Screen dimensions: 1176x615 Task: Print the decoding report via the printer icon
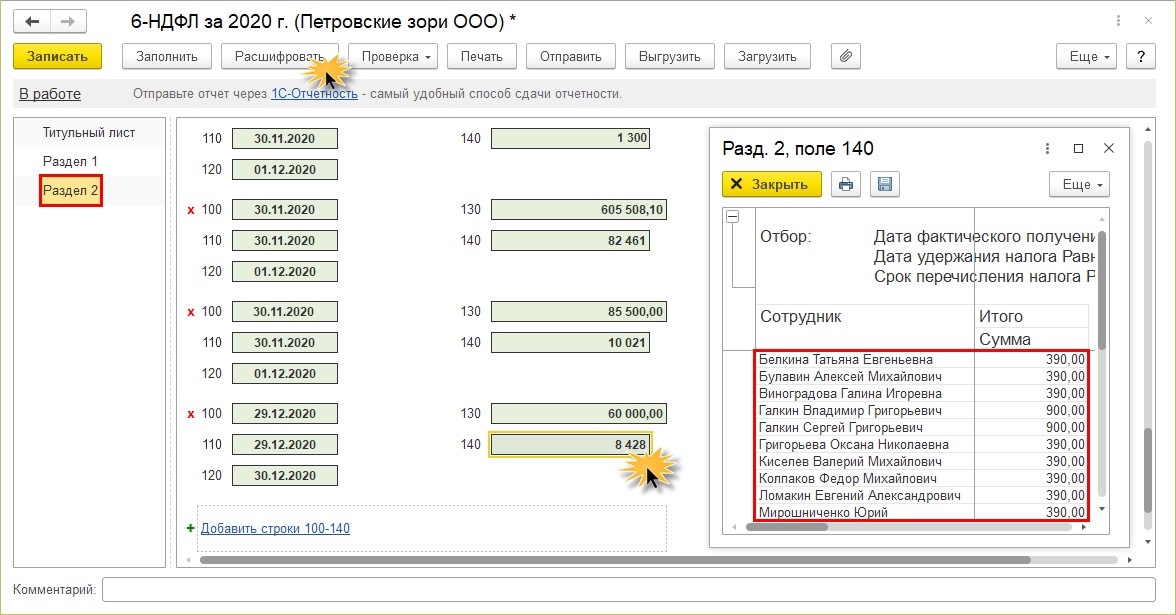pyautogui.click(x=845, y=184)
